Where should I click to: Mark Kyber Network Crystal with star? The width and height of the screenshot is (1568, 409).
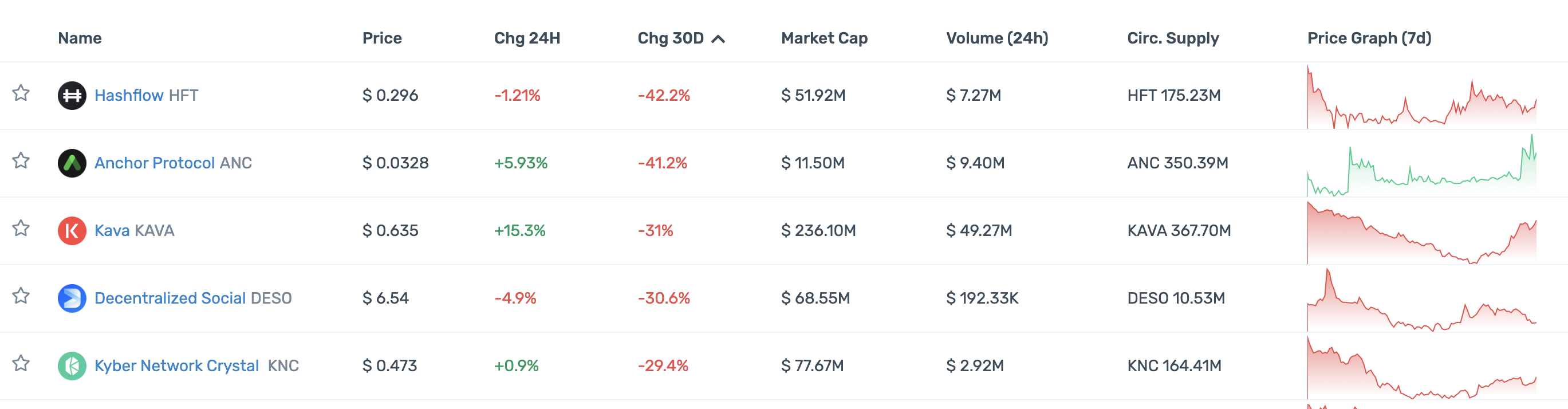(x=21, y=363)
